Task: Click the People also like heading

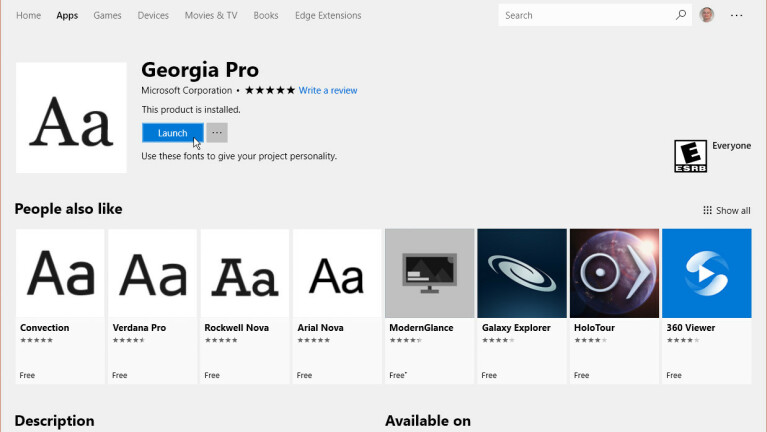Action: pos(68,209)
